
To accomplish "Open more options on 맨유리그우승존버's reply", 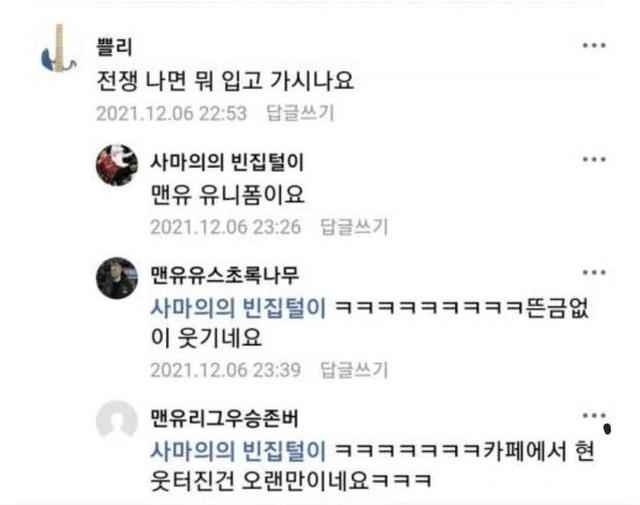I will click(594, 416).
